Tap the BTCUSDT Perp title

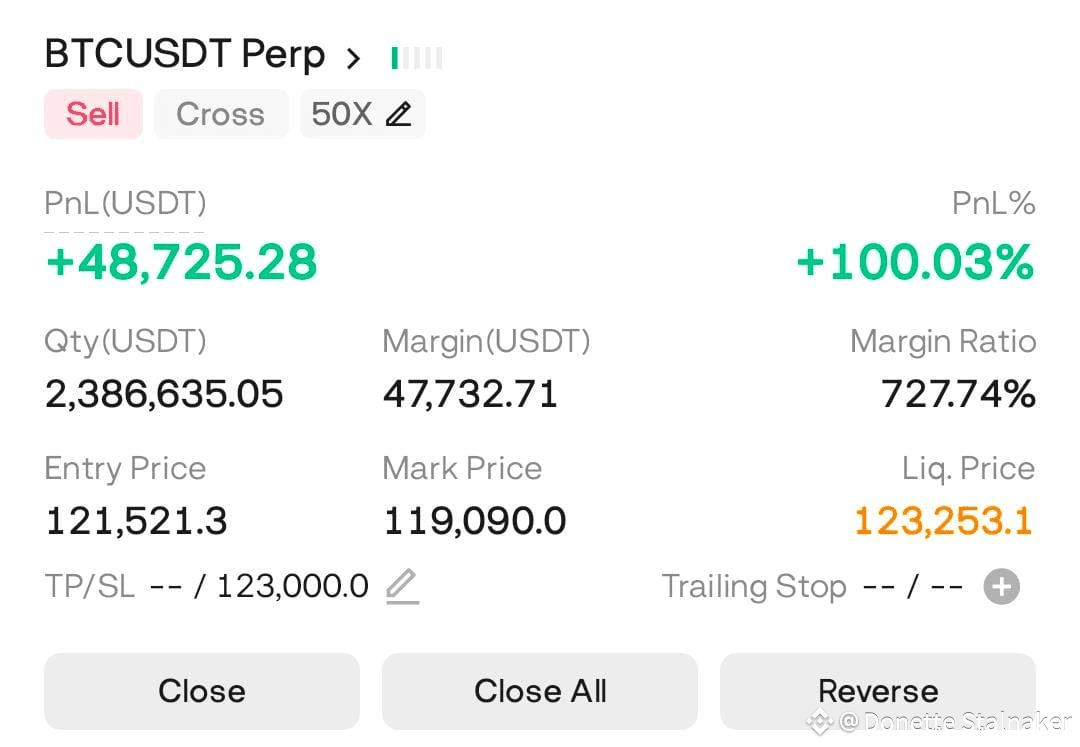pyautogui.click(x=185, y=55)
